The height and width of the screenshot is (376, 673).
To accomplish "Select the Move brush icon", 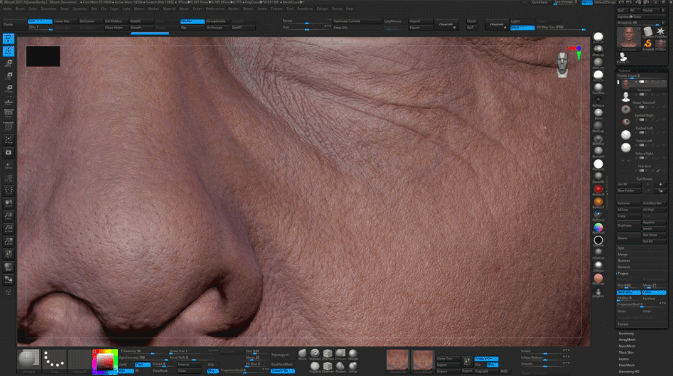I will click(x=302, y=354).
